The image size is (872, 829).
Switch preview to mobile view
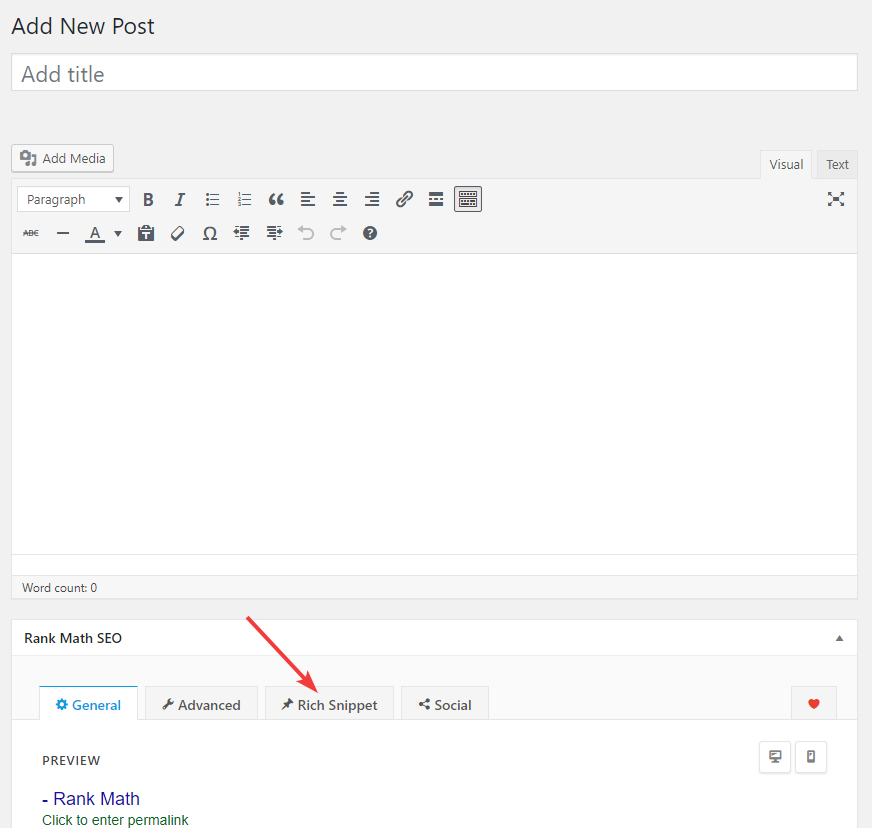pyautogui.click(x=811, y=757)
